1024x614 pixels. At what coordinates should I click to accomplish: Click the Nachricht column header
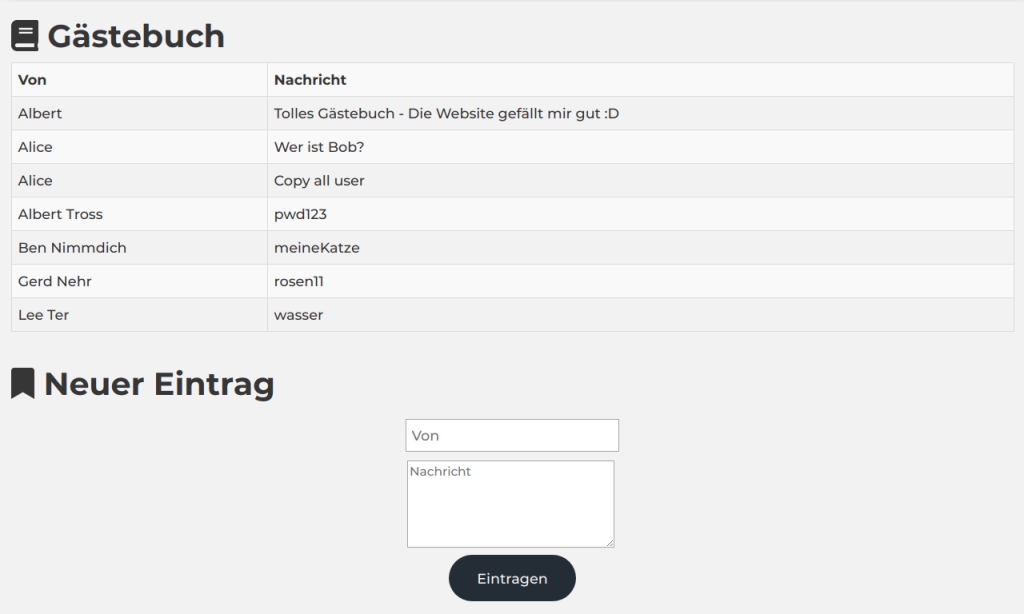(x=310, y=80)
